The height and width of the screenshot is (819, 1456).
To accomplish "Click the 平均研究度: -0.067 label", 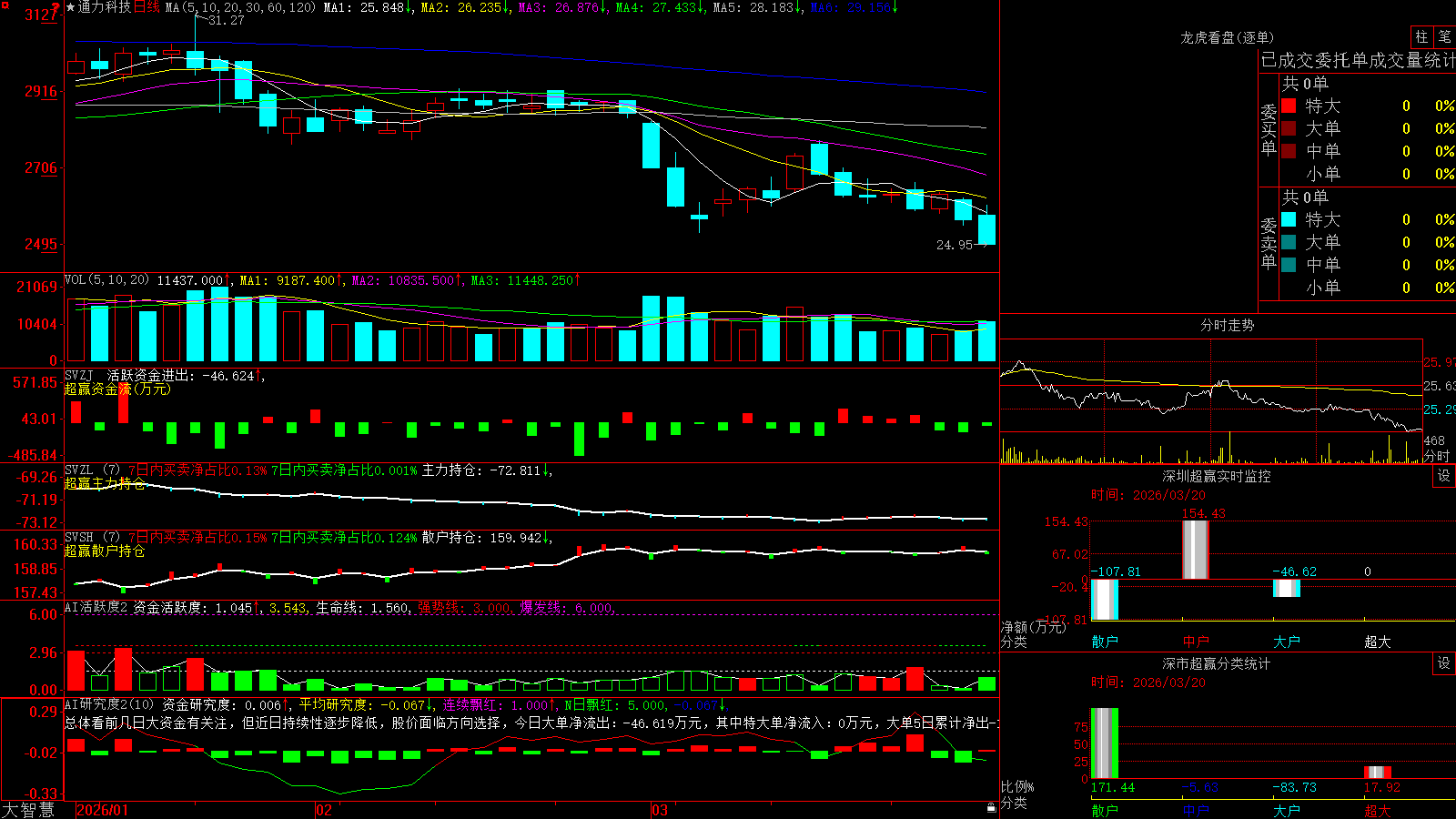I will 366,704.
